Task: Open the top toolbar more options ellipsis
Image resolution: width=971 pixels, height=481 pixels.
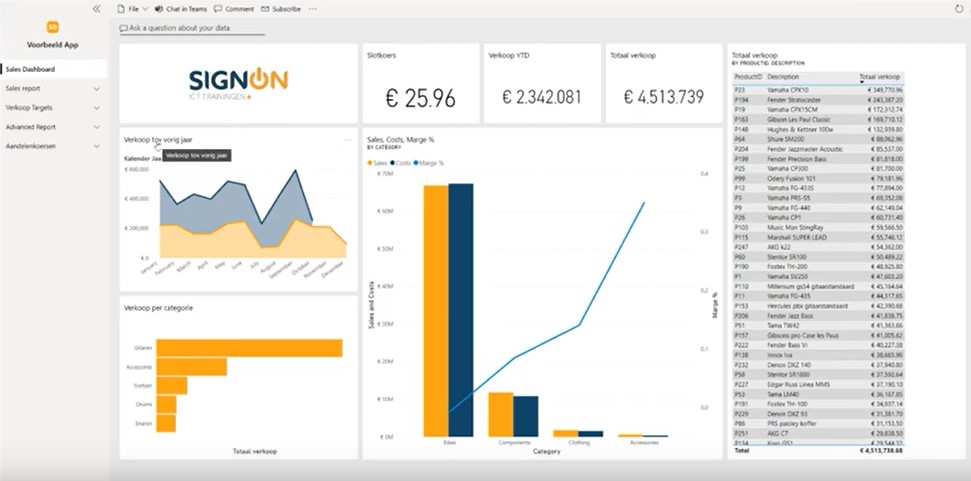Action: [313, 8]
